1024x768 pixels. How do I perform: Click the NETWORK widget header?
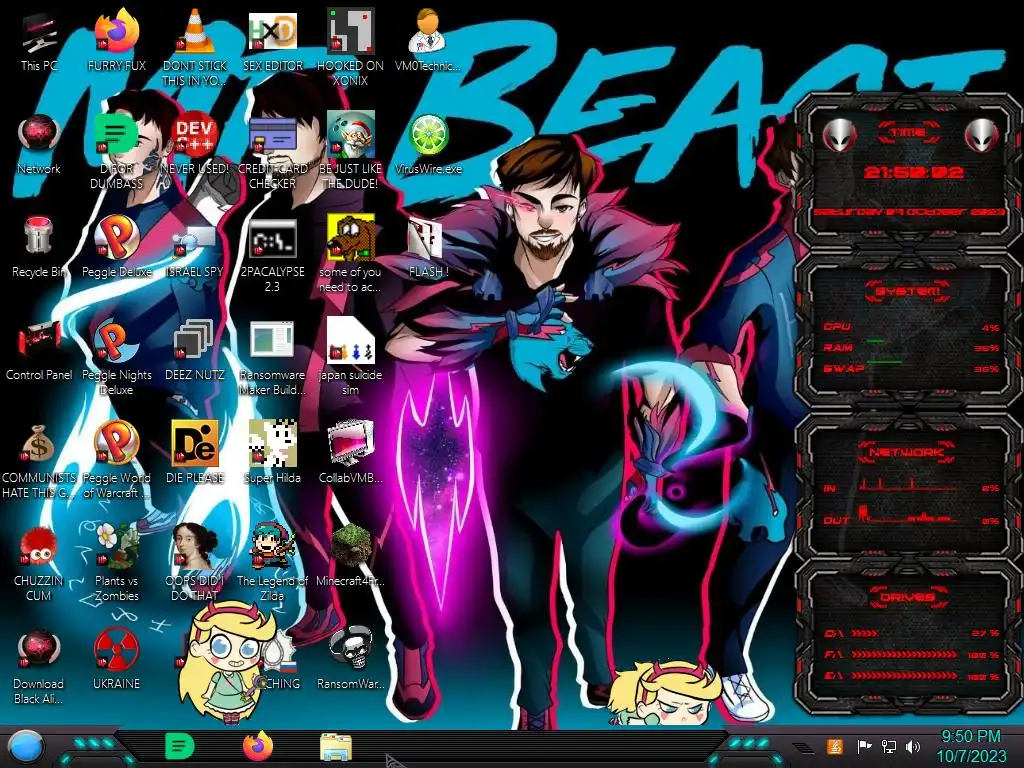point(907,451)
